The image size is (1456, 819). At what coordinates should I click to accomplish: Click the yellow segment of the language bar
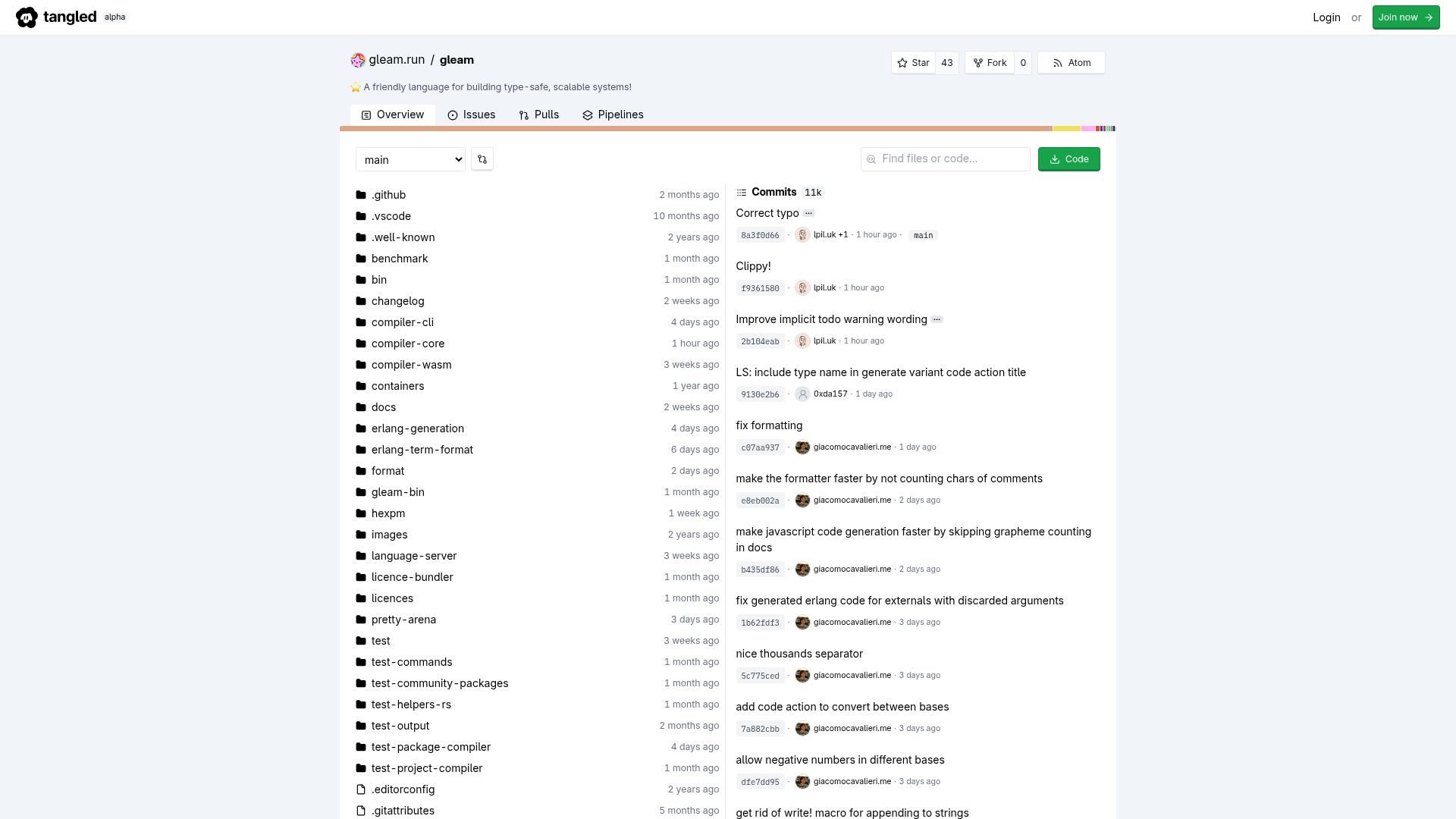(1066, 129)
